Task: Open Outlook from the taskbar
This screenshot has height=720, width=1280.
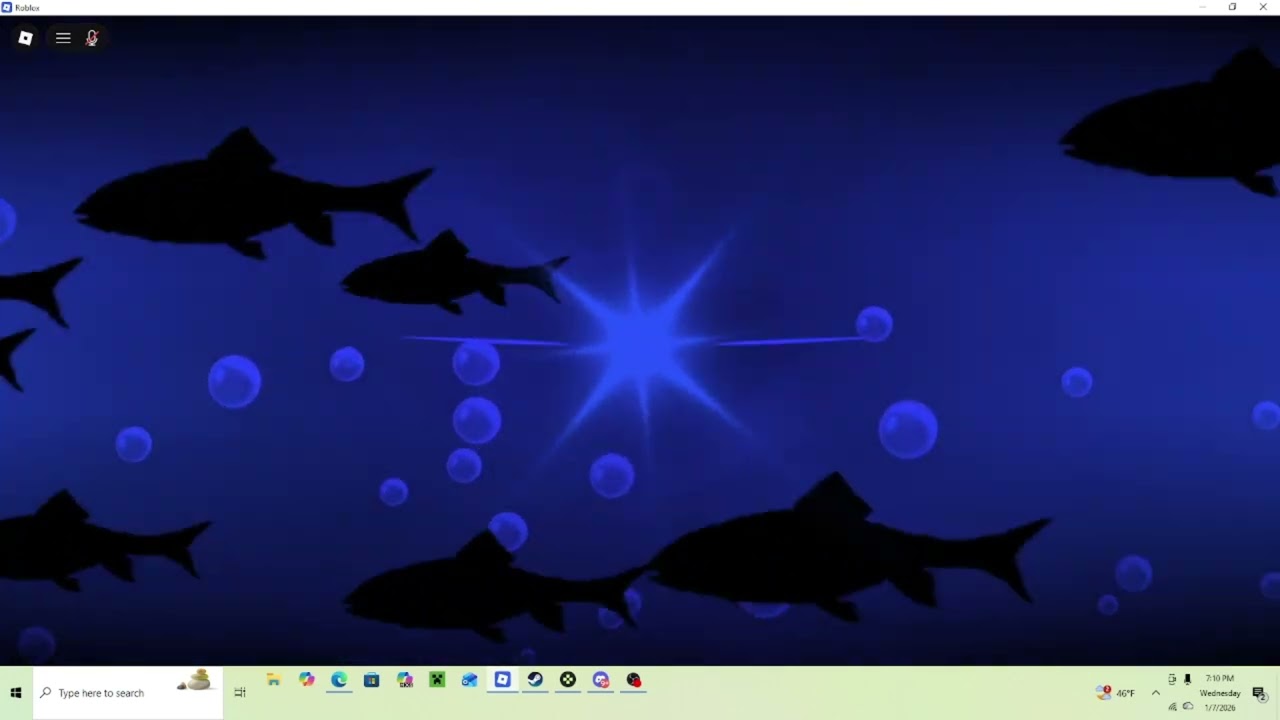Action: 470,680
